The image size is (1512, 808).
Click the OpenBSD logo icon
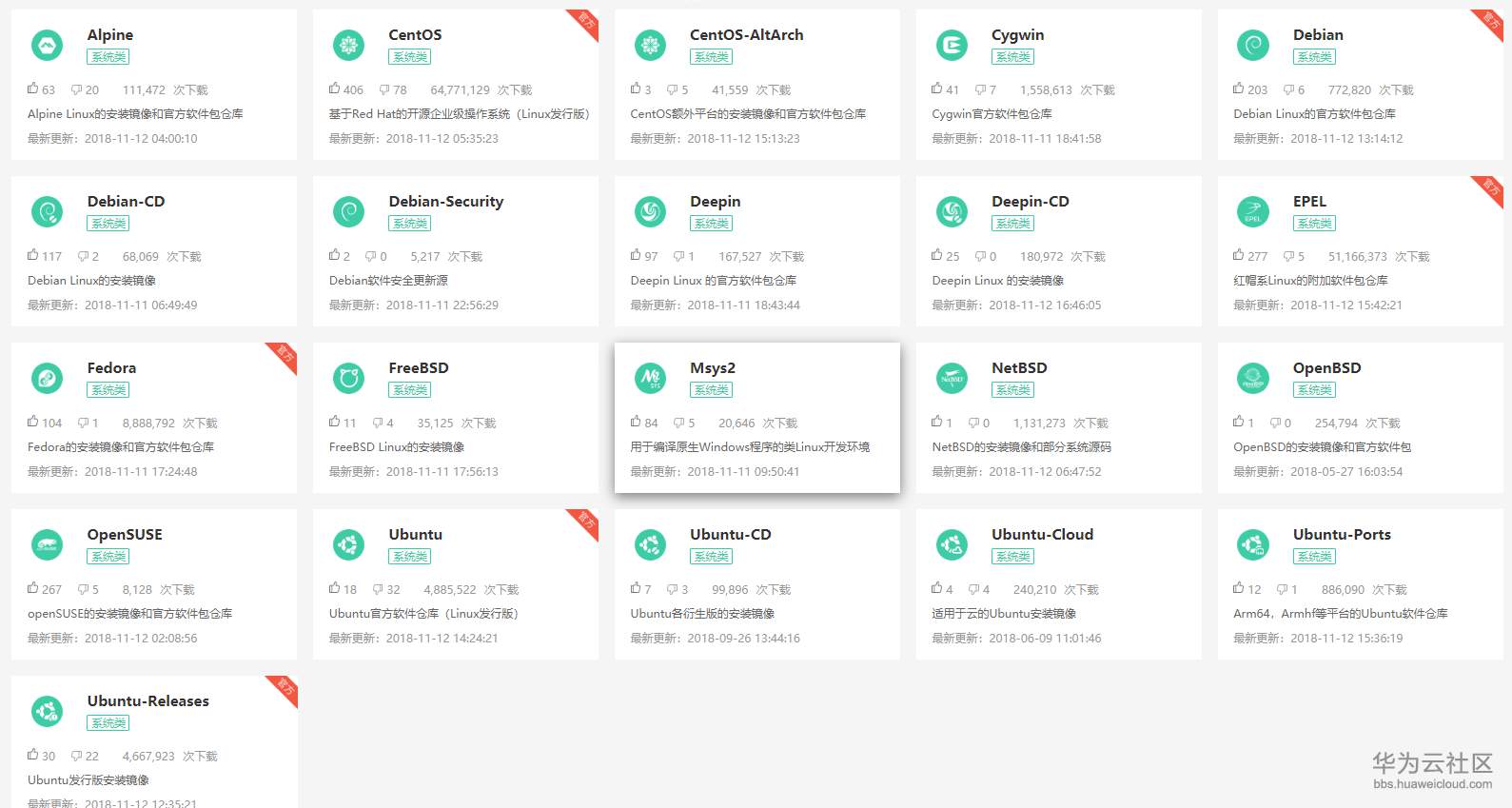click(x=1252, y=378)
